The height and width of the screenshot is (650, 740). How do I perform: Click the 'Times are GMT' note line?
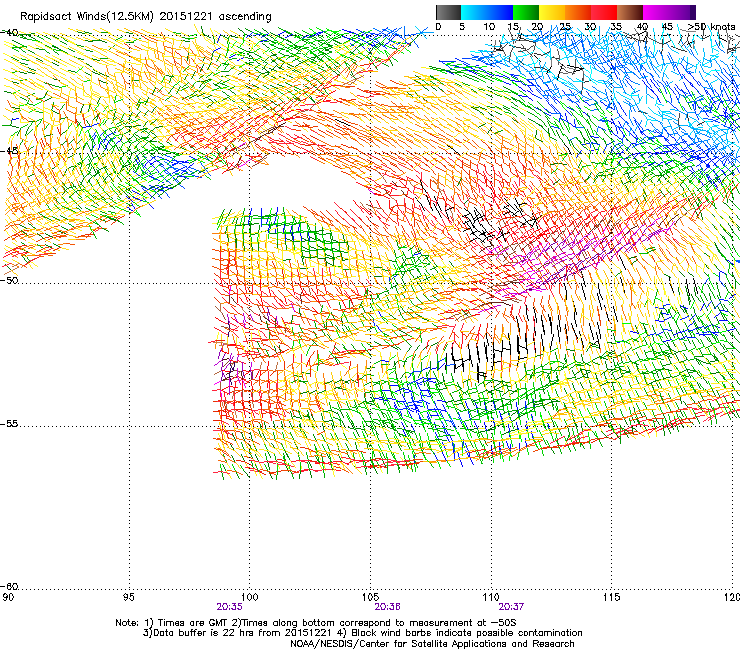click(x=316, y=623)
